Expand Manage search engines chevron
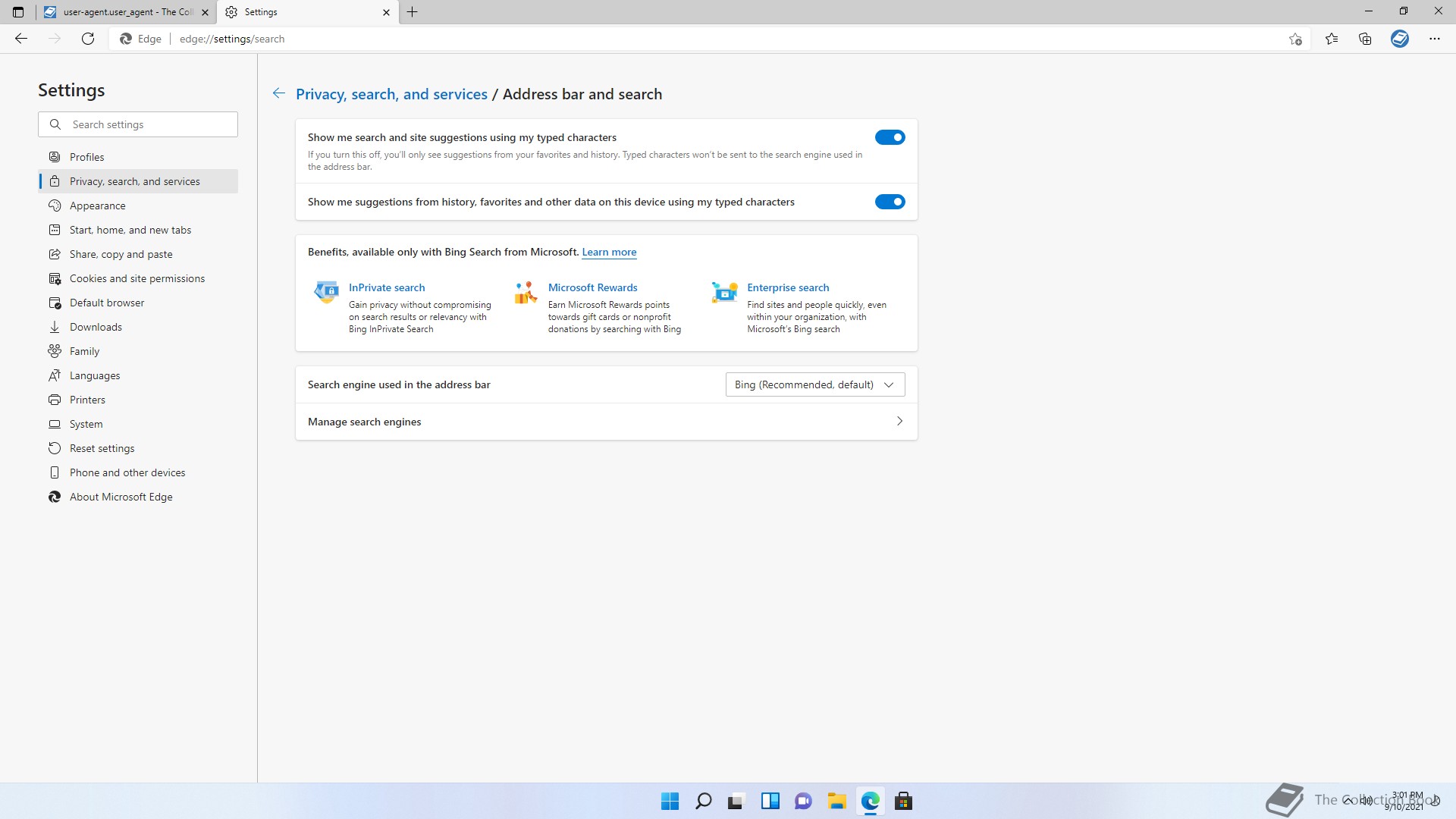This screenshot has width=1456, height=819. click(x=899, y=421)
